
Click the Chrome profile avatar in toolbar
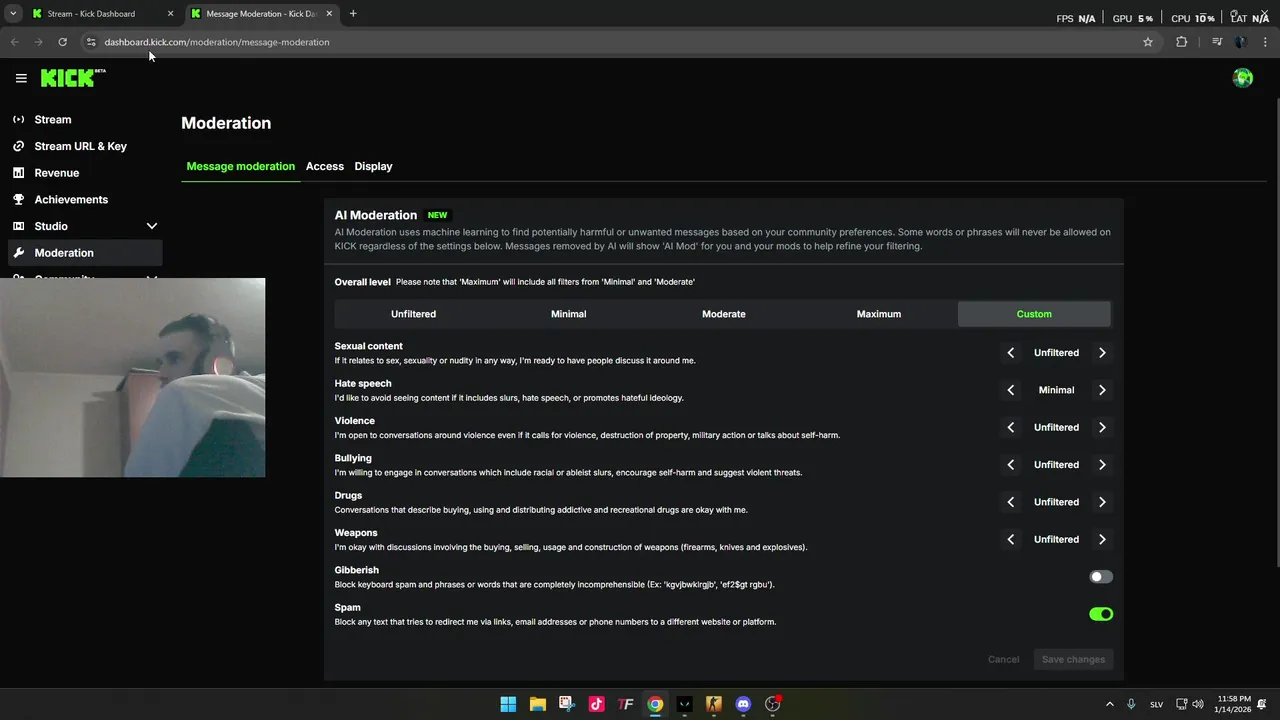coord(1241,42)
